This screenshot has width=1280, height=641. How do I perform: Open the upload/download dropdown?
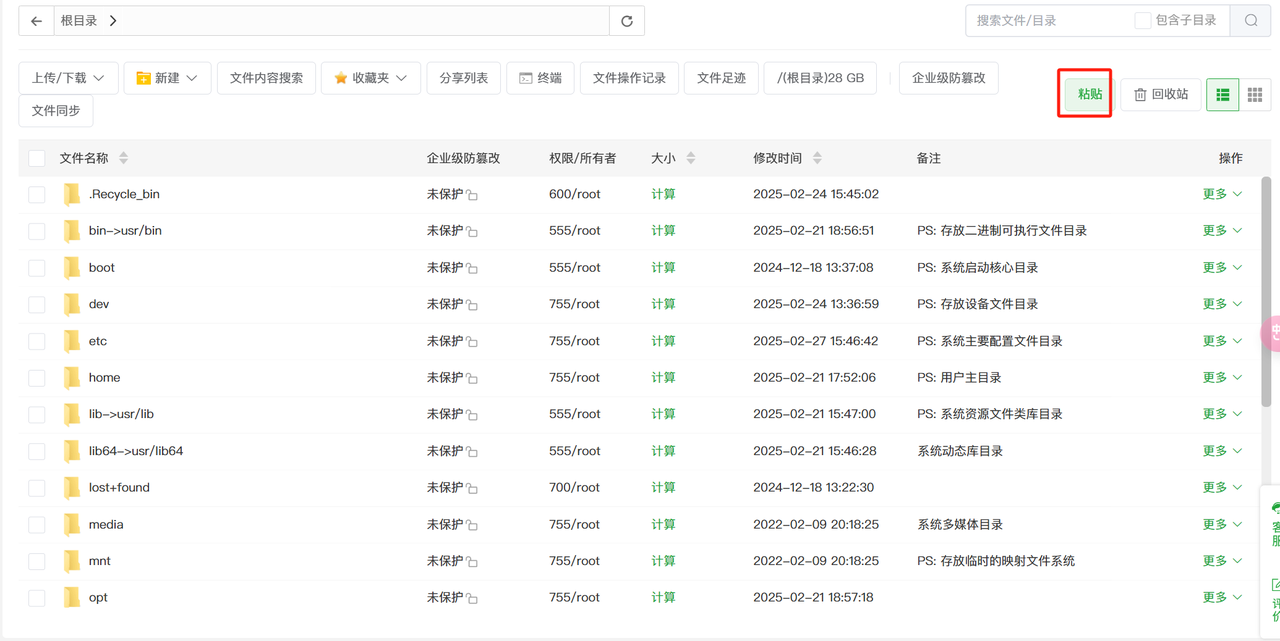(x=69, y=78)
